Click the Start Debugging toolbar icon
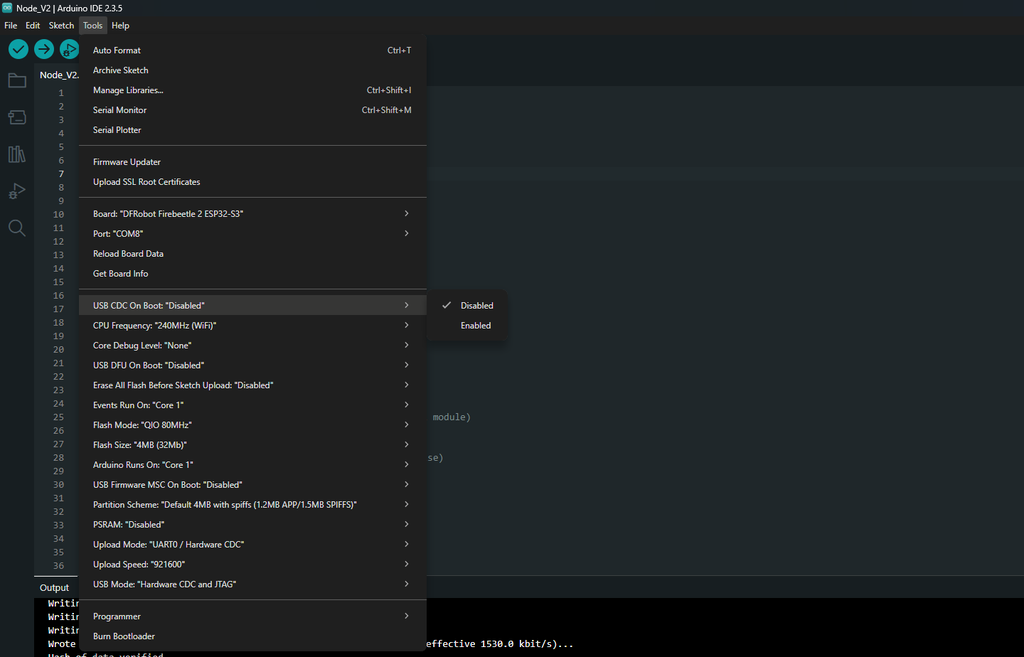This screenshot has width=1024, height=657. [69, 49]
